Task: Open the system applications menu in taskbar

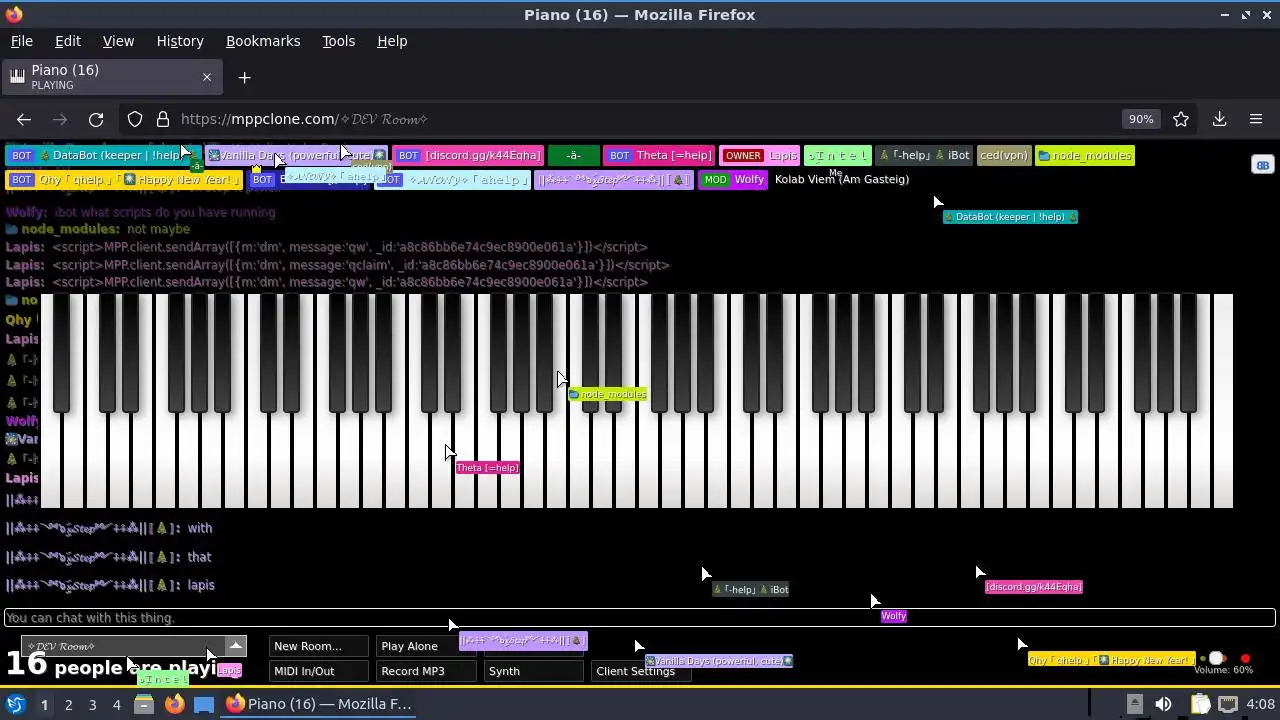Action: pos(15,704)
